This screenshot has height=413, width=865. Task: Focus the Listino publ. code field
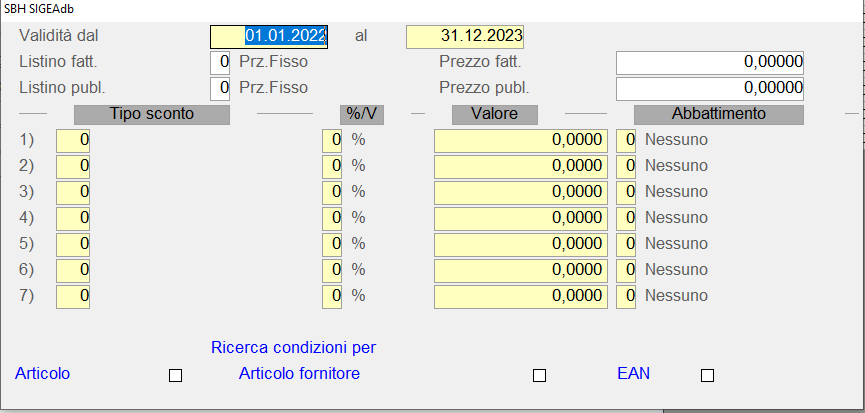pyautogui.click(x=220, y=88)
